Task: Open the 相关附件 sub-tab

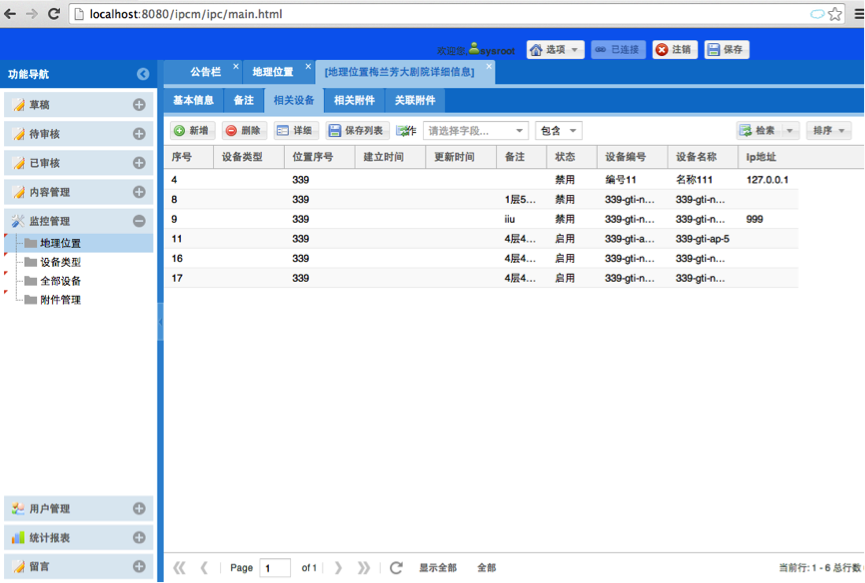Action: tap(354, 100)
